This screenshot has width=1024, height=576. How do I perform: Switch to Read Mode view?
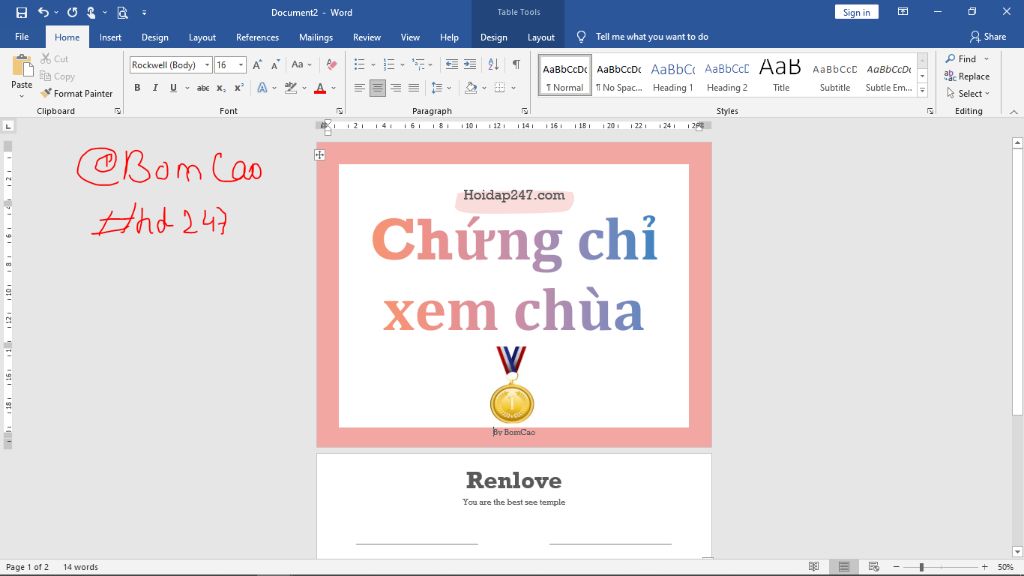click(814, 567)
